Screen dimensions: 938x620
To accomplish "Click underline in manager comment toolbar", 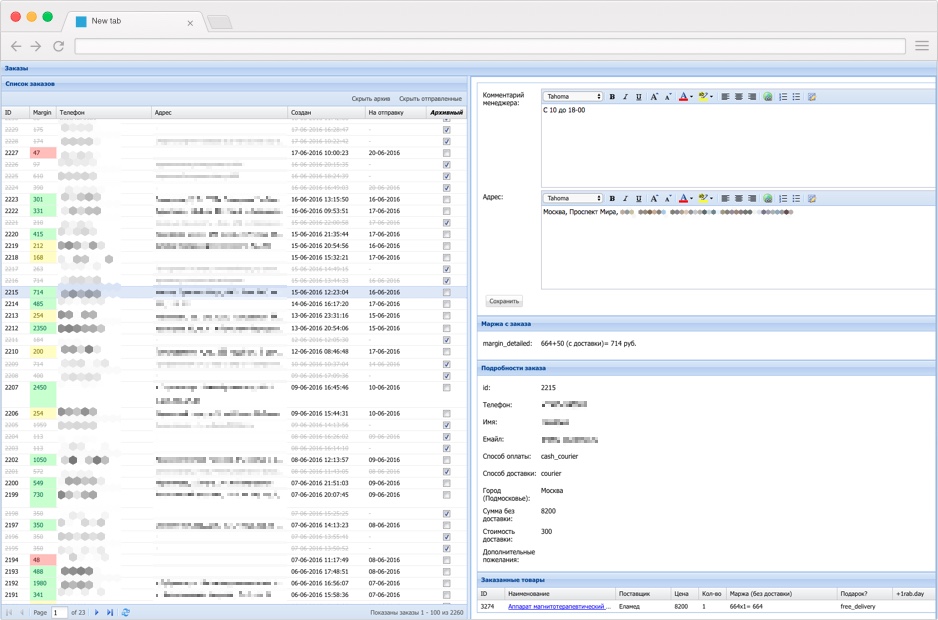I will click(639, 97).
